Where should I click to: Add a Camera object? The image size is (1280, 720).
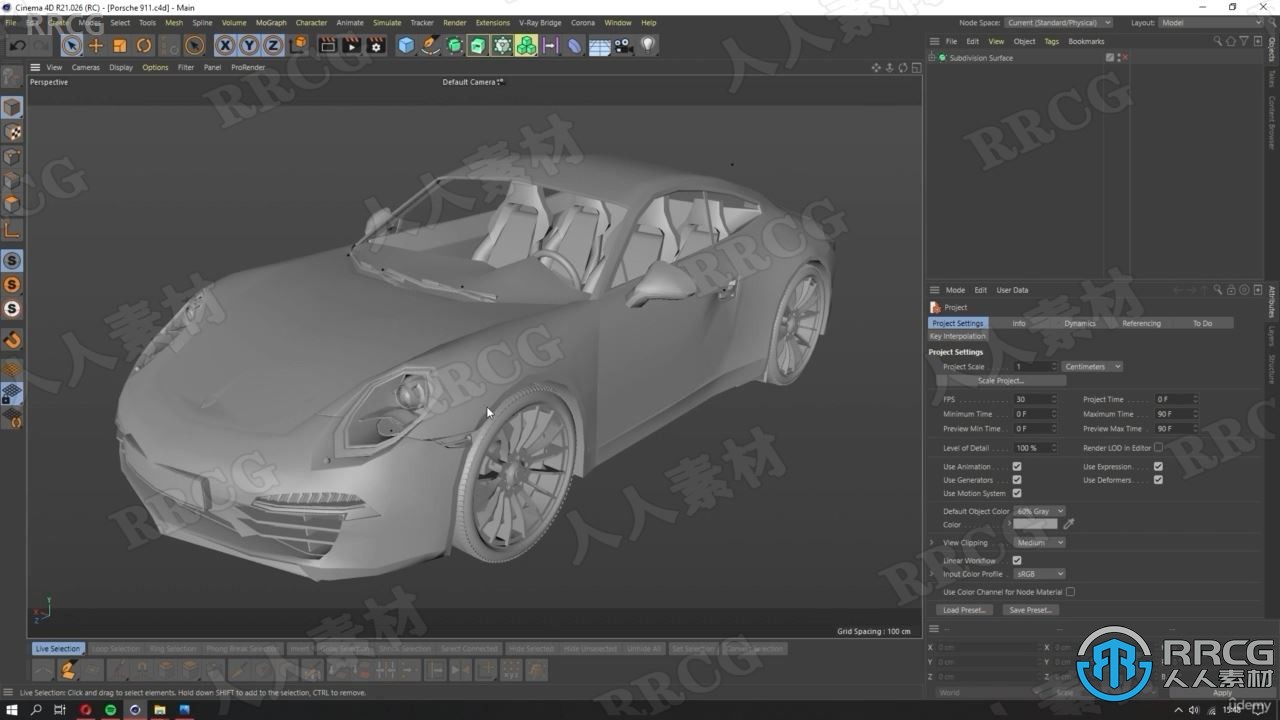point(623,45)
